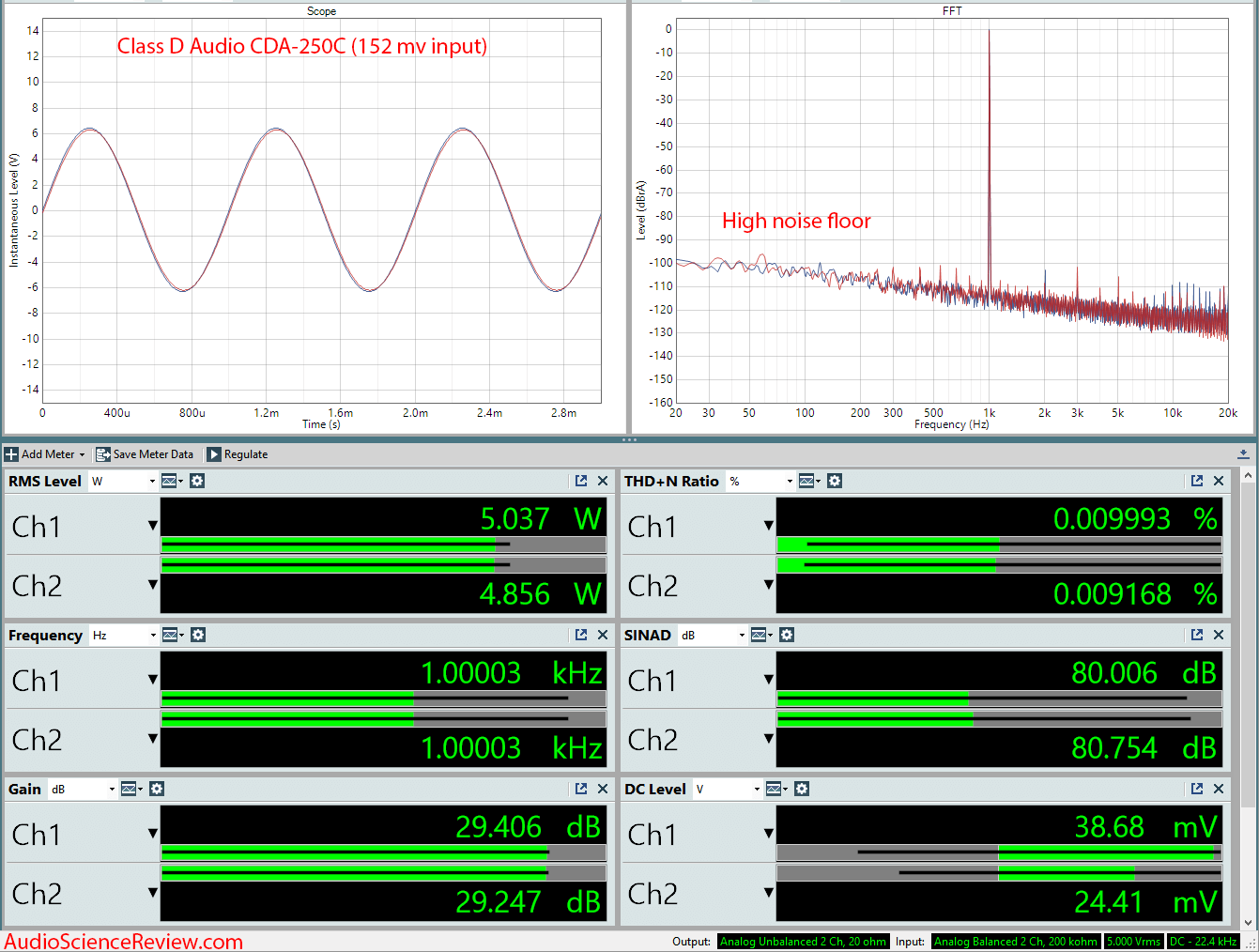Open the Frequency unit dropdown showing Hz
This screenshot has width=1259, height=952.
[x=124, y=635]
